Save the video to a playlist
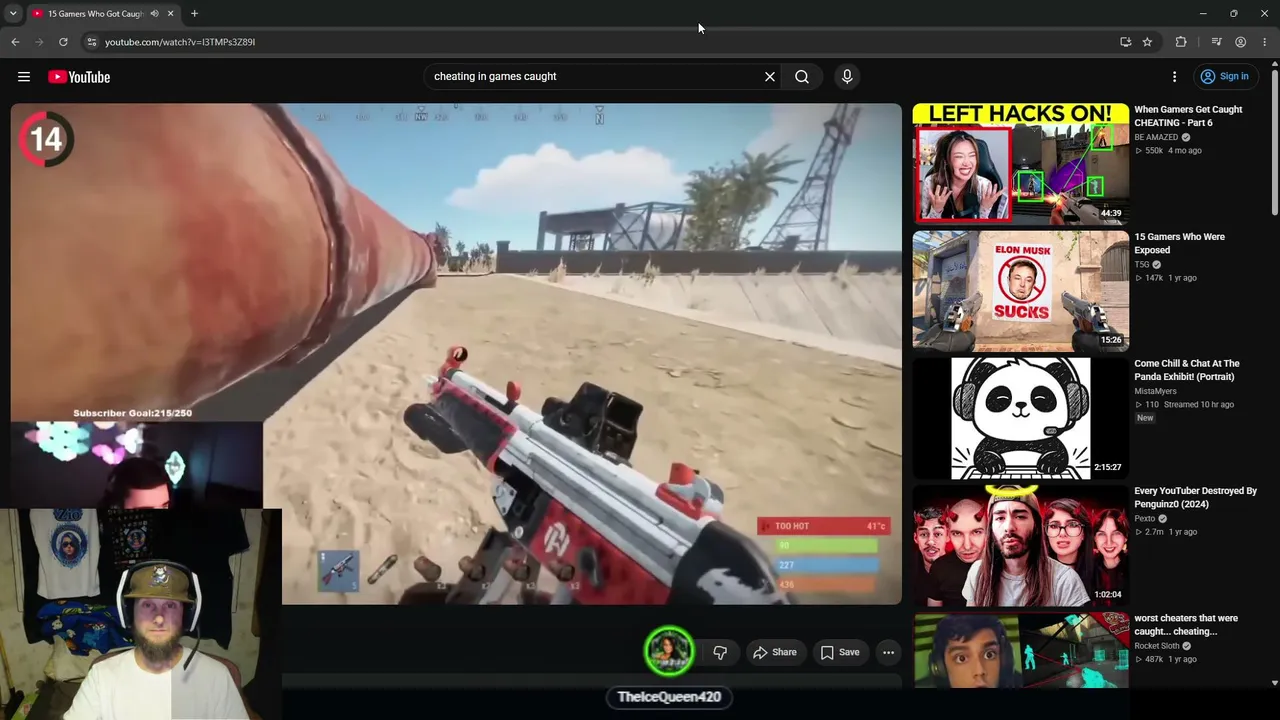 click(x=840, y=652)
